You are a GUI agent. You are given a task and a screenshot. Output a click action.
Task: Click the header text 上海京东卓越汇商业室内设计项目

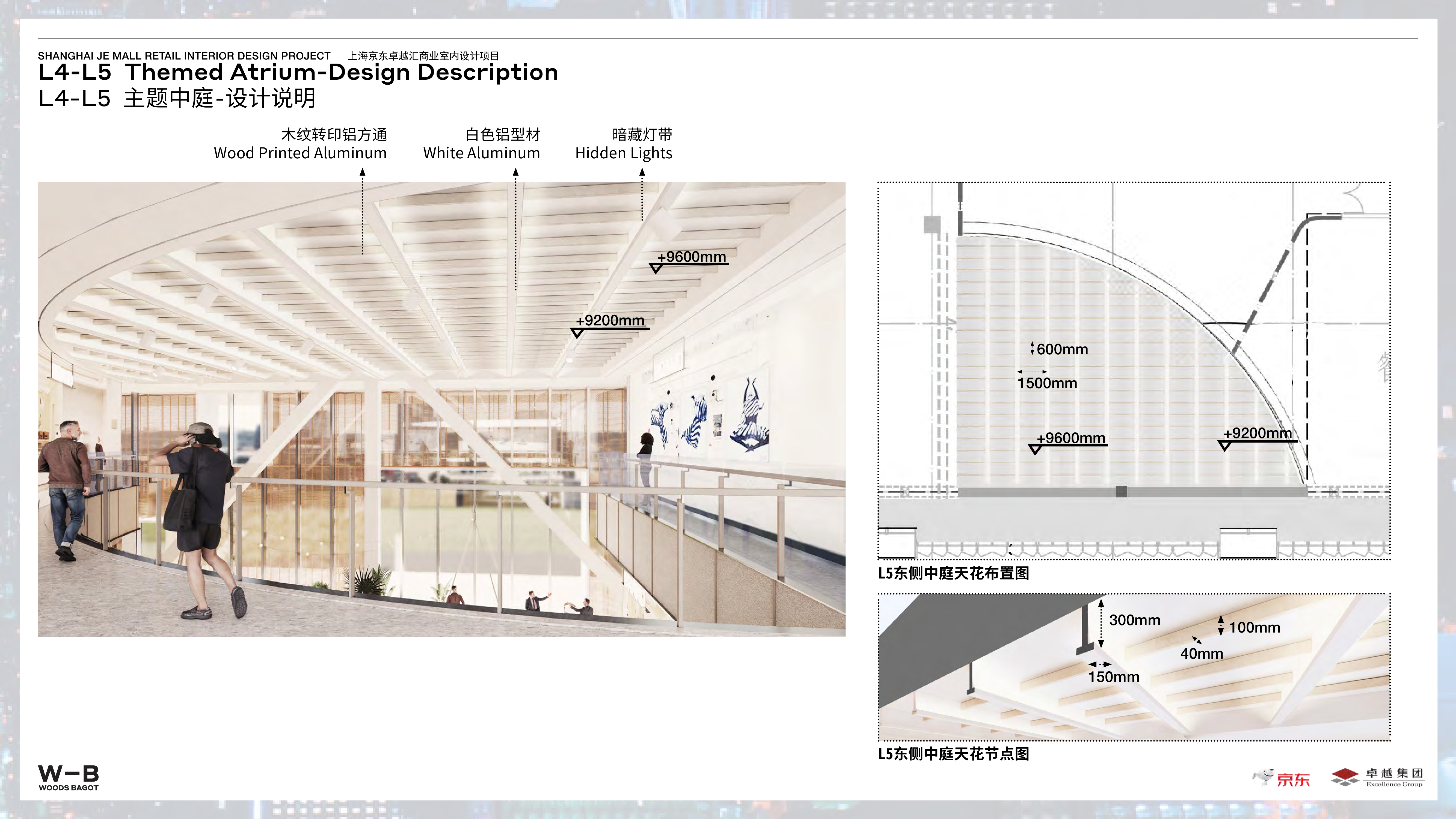click(x=423, y=56)
